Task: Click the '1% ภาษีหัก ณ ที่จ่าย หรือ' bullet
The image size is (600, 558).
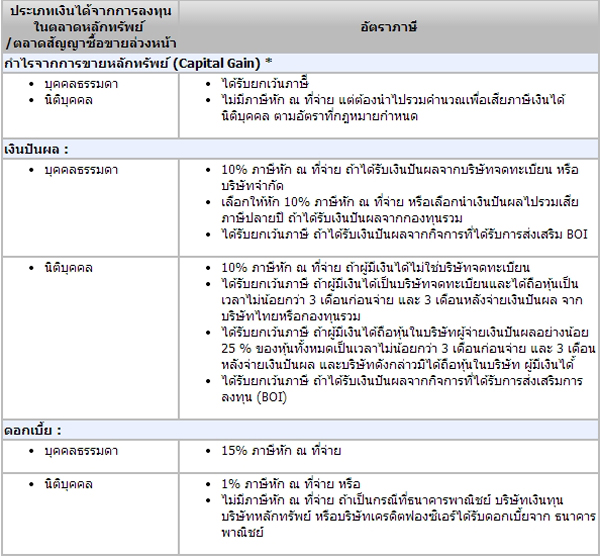Action: (291, 484)
